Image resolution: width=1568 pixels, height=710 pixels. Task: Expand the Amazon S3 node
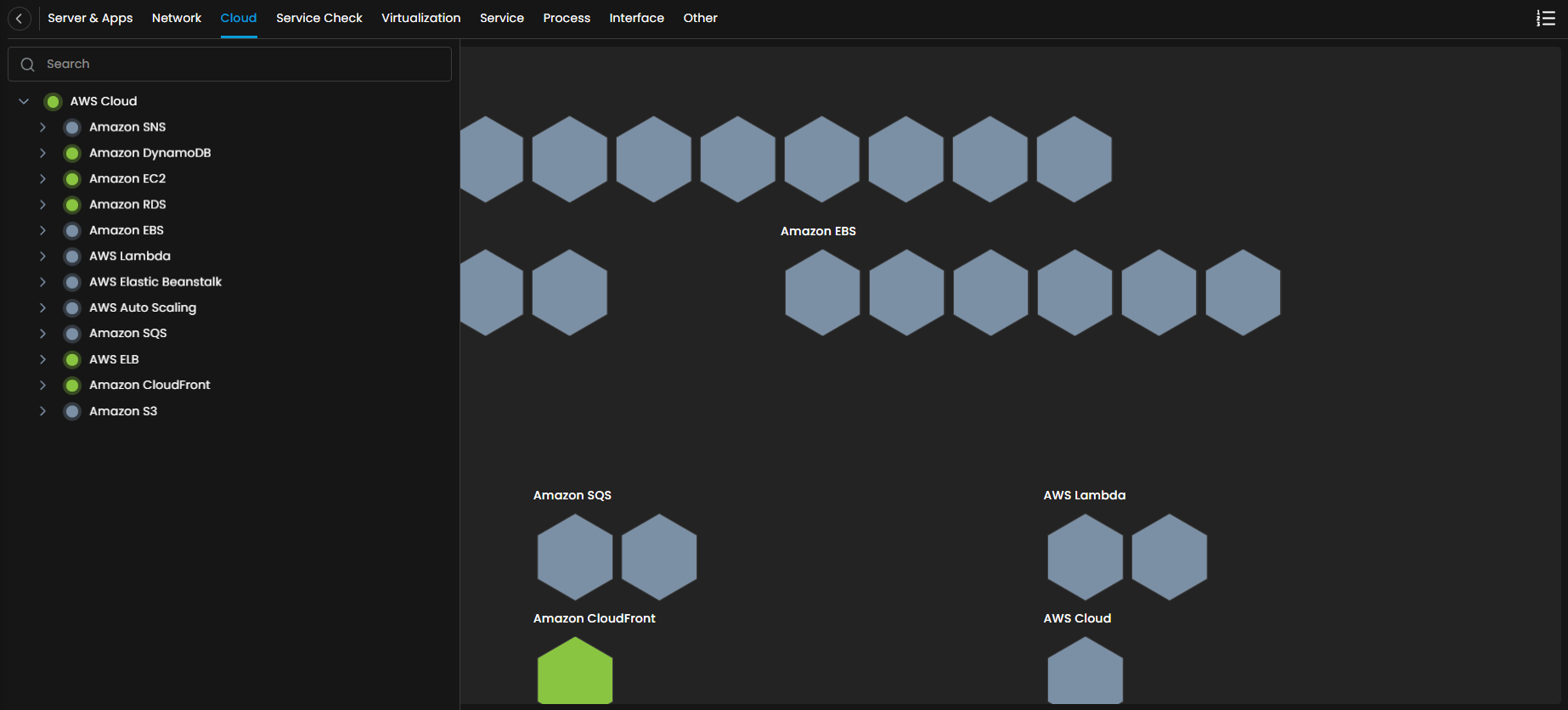[42, 411]
